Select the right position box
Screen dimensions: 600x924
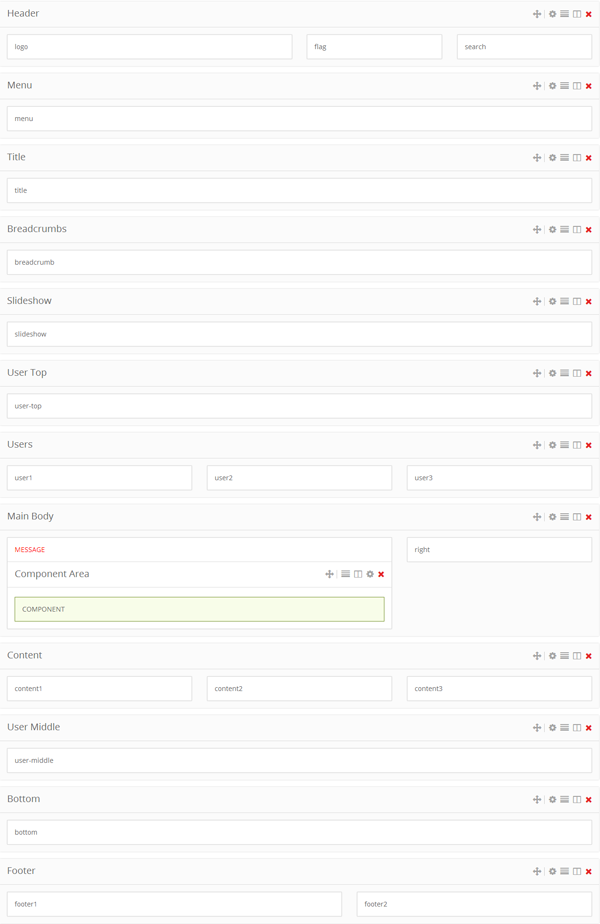(x=499, y=550)
